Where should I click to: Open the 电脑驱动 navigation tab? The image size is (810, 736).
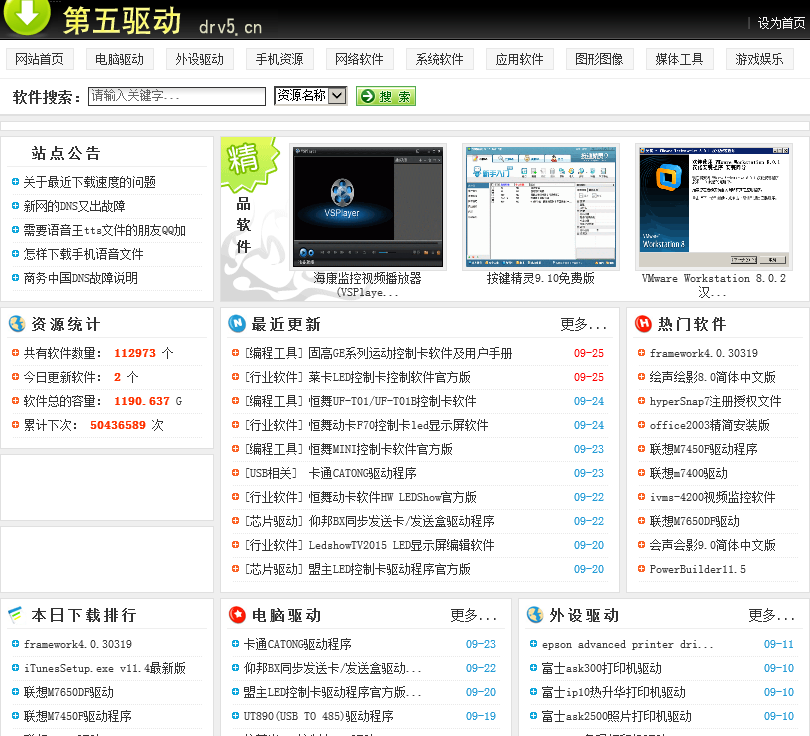pyautogui.click(x=120, y=59)
